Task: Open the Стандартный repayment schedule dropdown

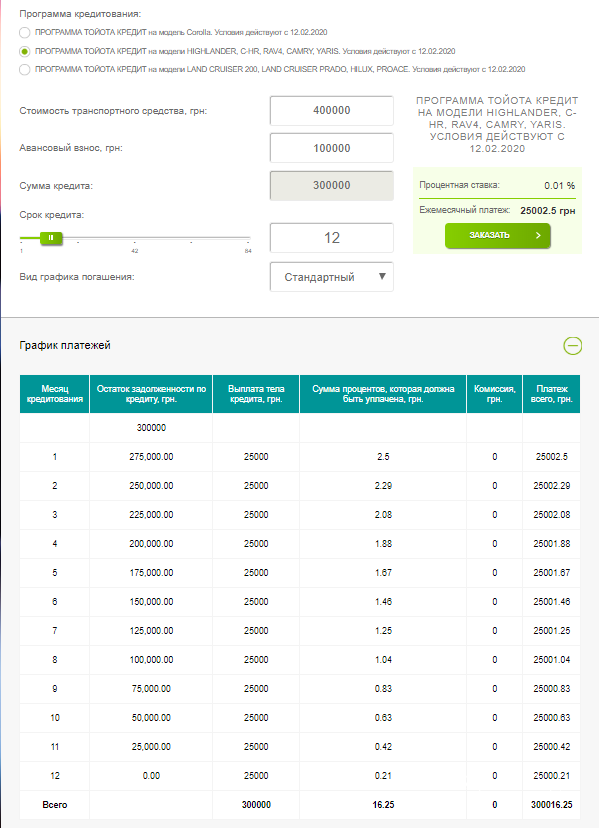Action: [x=332, y=277]
